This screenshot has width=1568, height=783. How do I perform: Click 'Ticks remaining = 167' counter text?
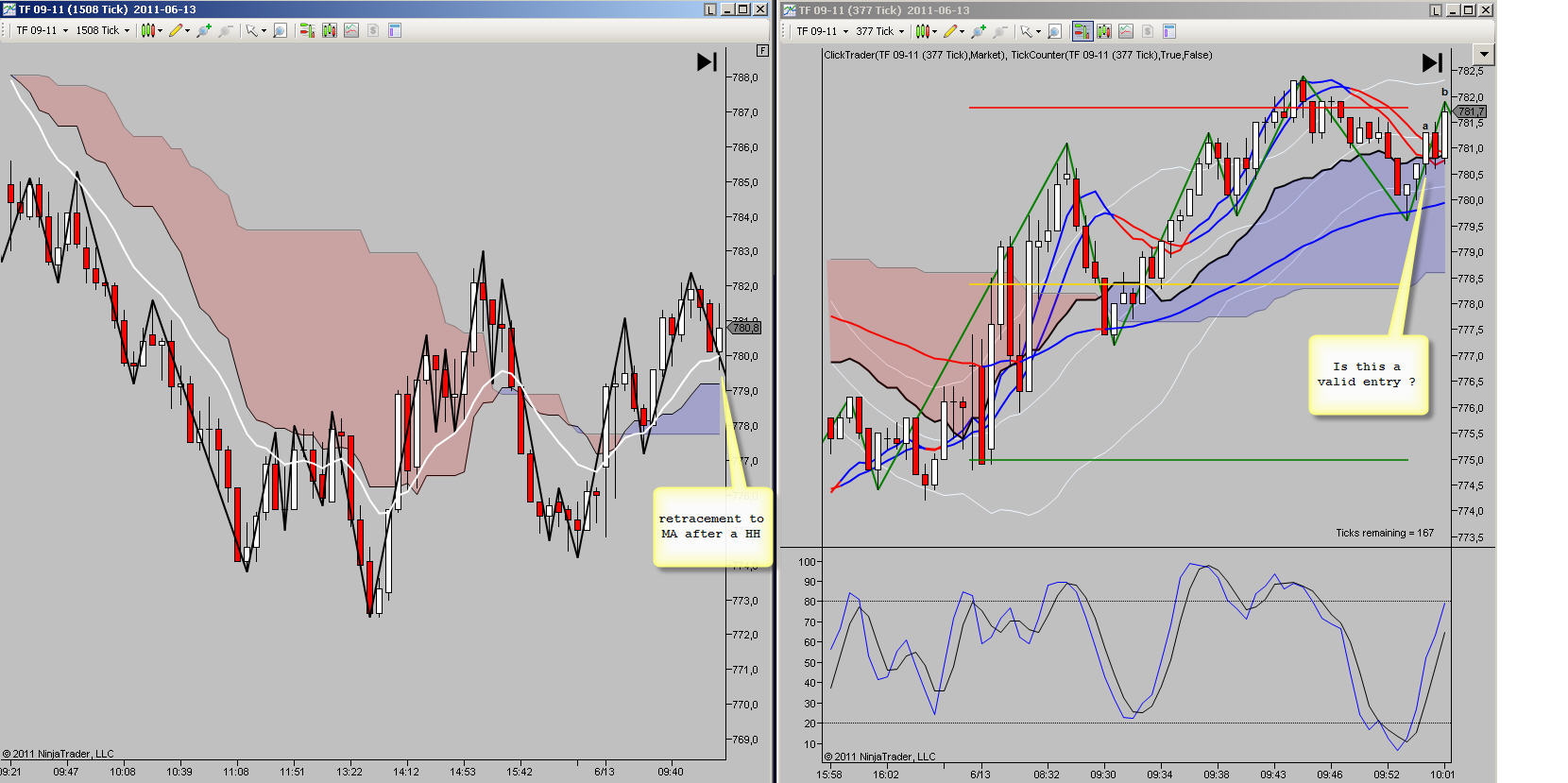click(x=1384, y=534)
